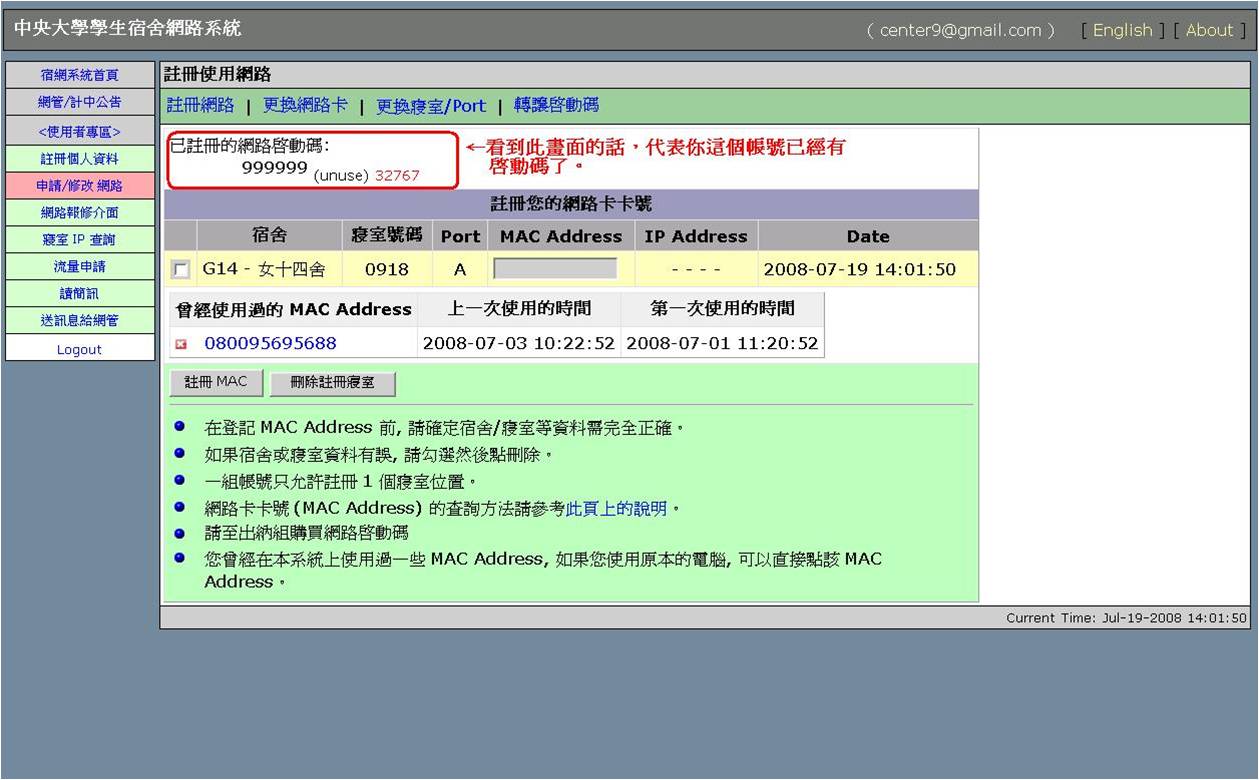Open the 轉讓啓動碼 tab link
Viewport: 1259px width, 780px height.
click(556, 105)
